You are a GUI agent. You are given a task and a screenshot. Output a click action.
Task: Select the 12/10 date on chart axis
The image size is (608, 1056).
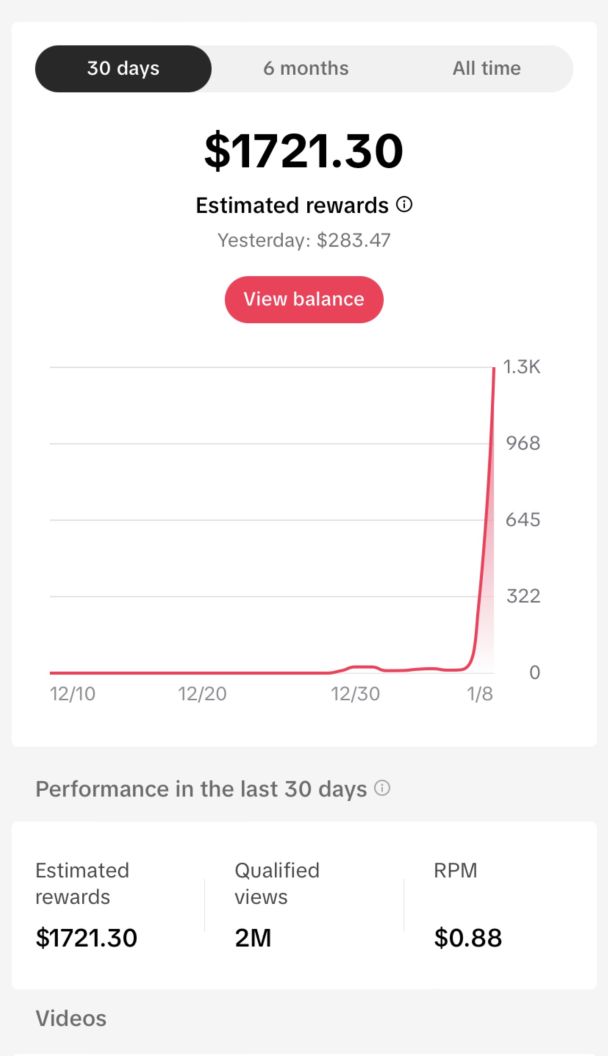tap(73, 694)
